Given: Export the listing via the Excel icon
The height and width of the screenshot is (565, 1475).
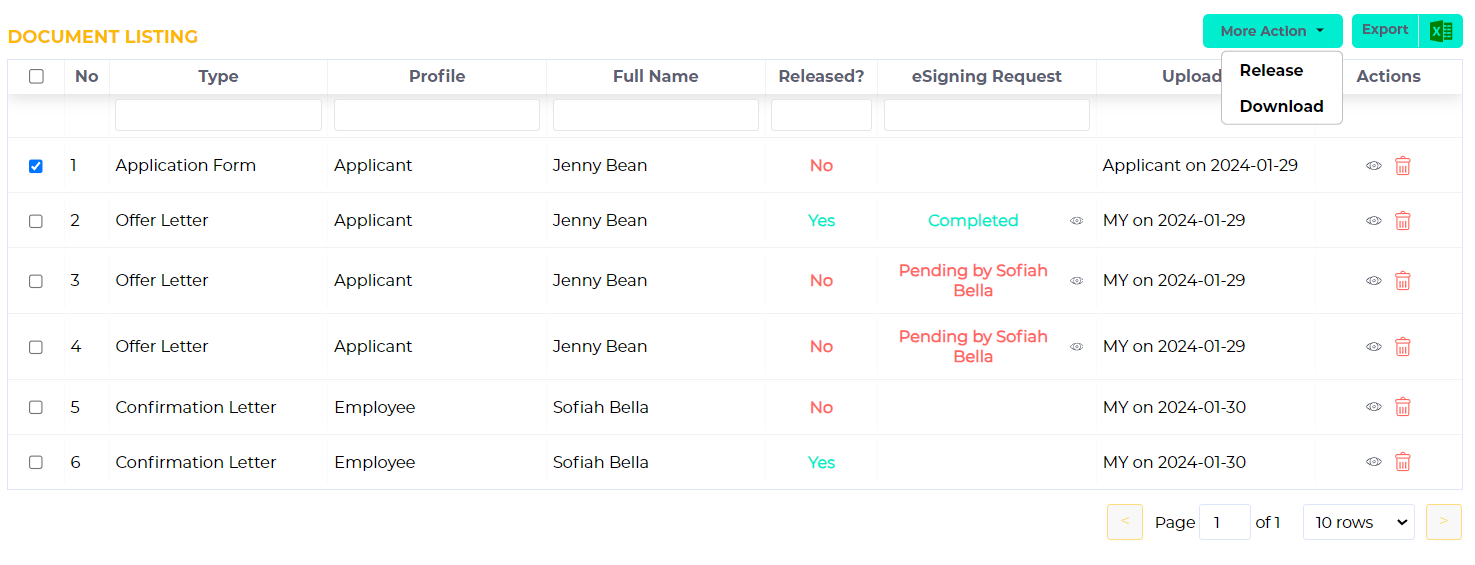Looking at the screenshot, I should point(1441,31).
